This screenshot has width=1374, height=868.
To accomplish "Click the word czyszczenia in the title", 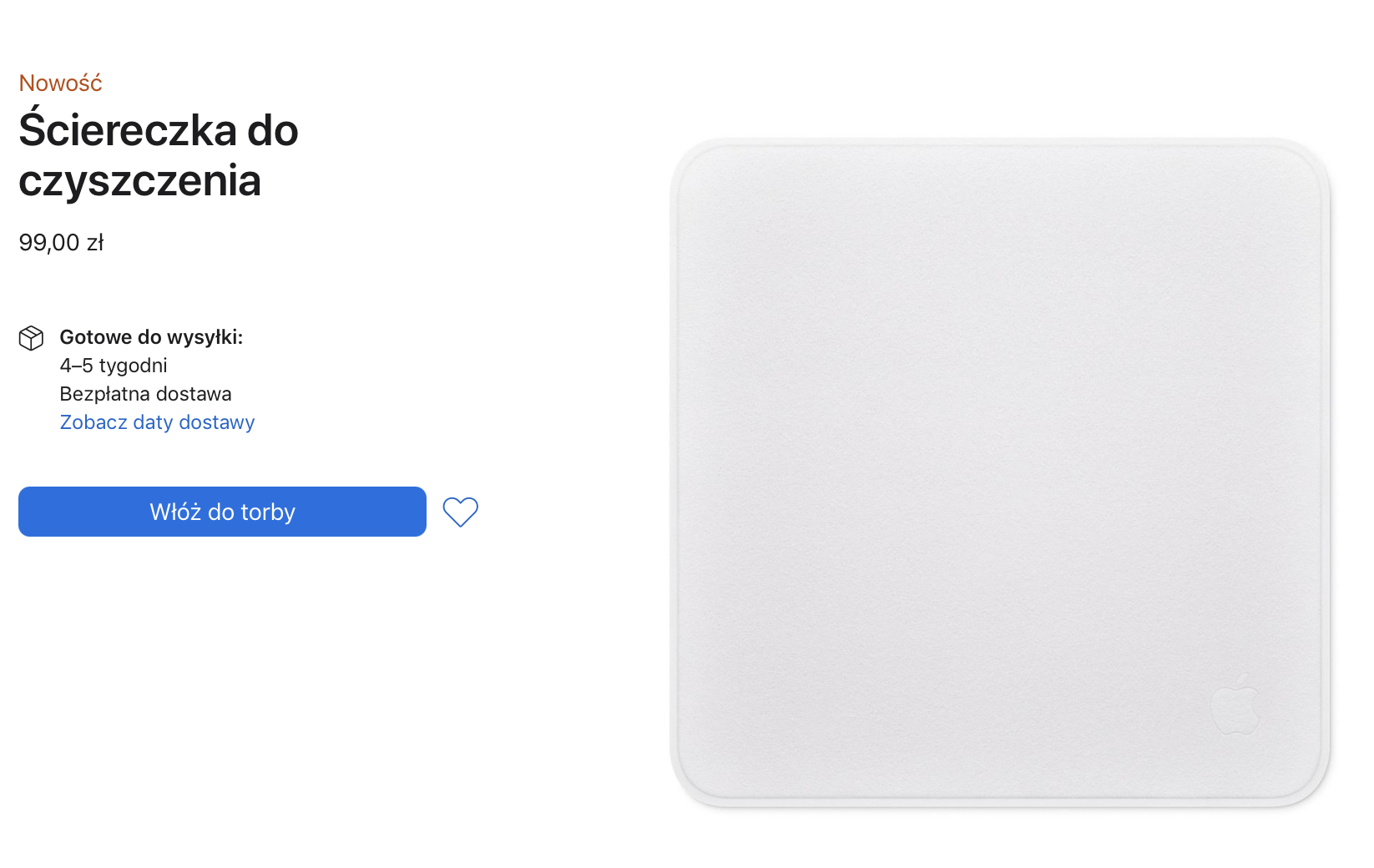I will pos(140,181).
